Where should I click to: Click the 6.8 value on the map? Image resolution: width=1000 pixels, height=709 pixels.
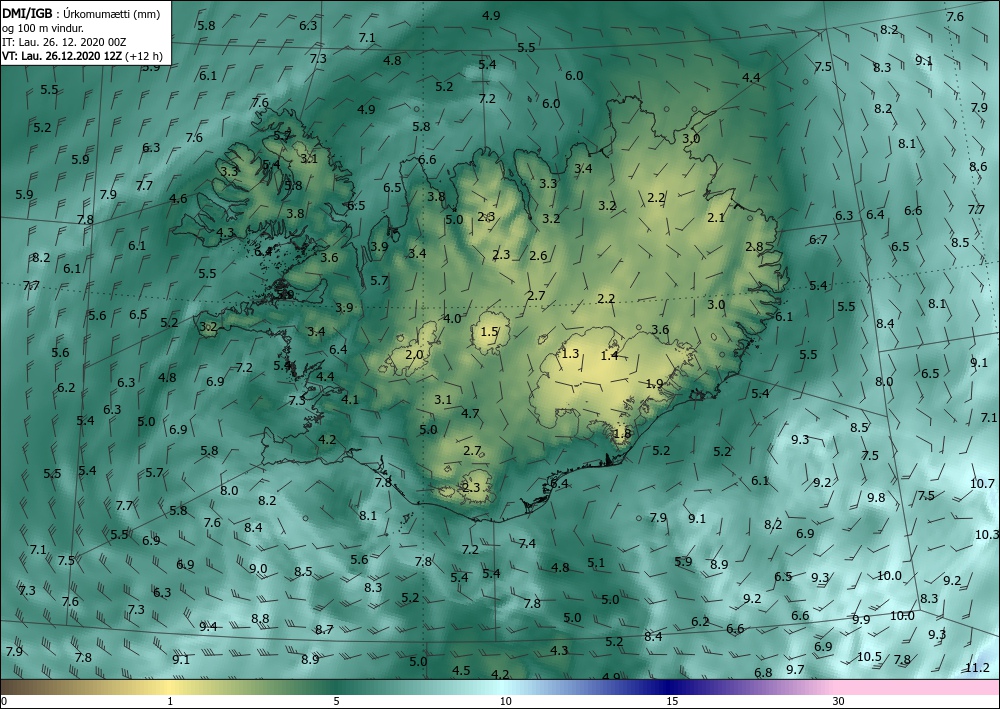[x=763, y=673]
